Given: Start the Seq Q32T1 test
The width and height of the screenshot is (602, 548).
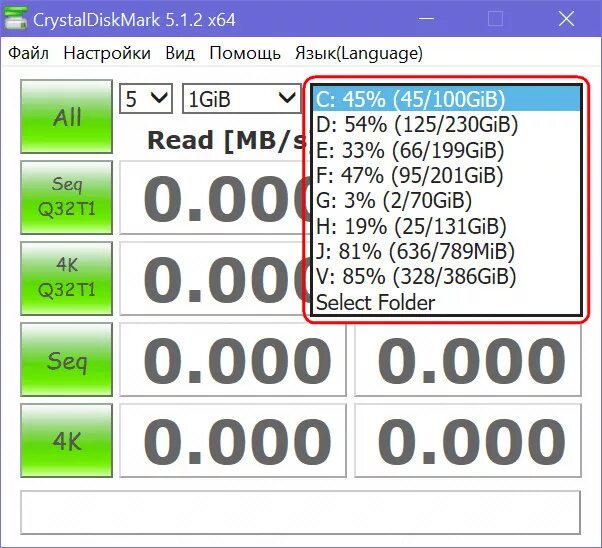Looking at the screenshot, I should click(x=66, y=197).
